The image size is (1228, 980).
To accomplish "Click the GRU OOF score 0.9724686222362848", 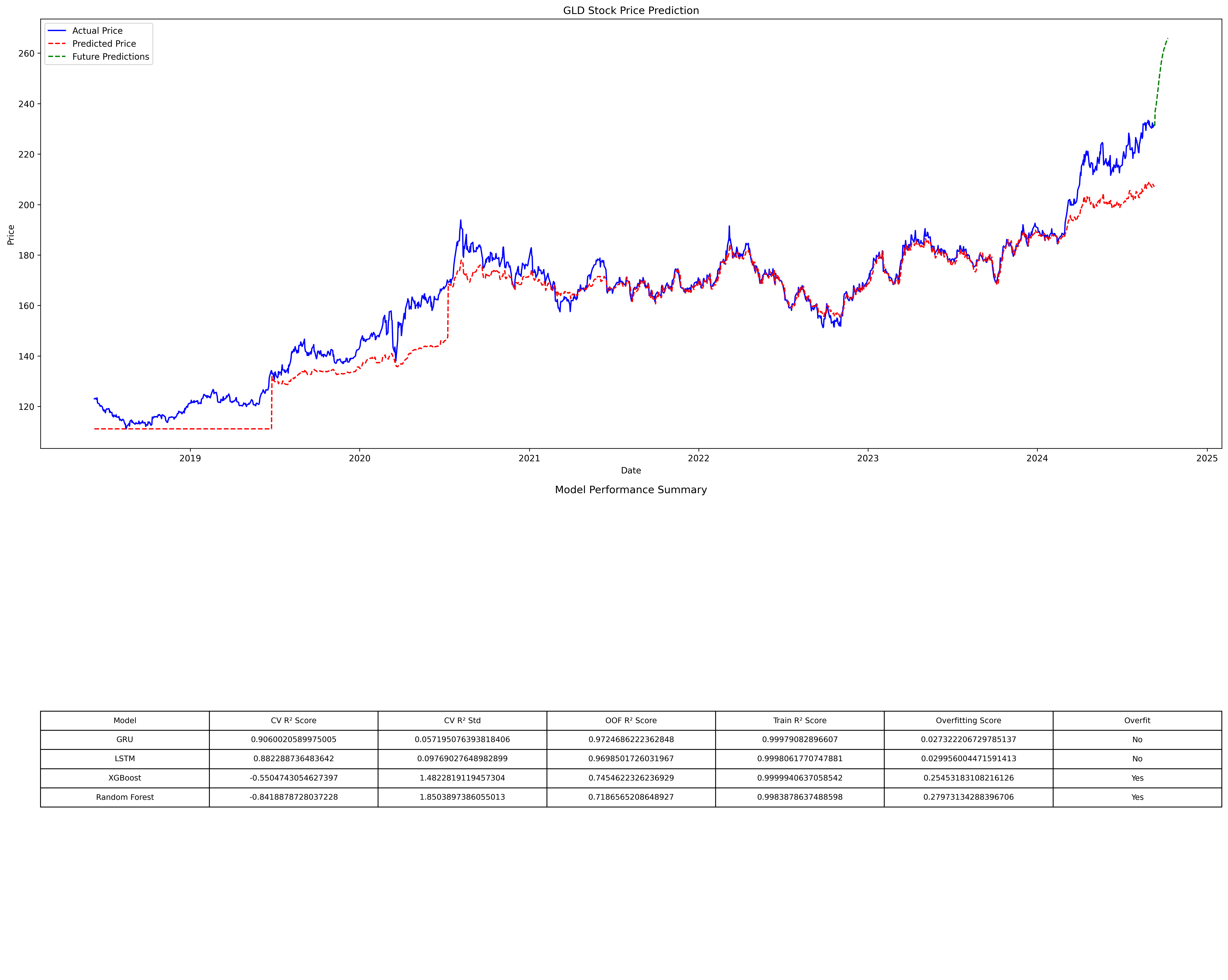I will (631, 740).
